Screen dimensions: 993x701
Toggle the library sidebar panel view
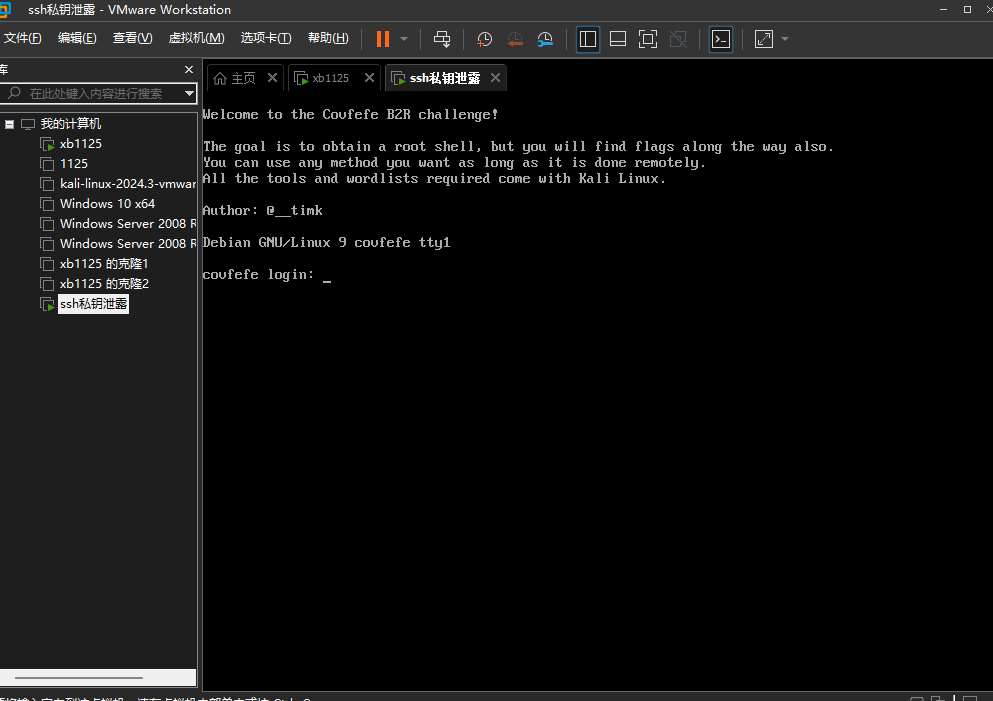pyautogui.click(x=588, y=39)
